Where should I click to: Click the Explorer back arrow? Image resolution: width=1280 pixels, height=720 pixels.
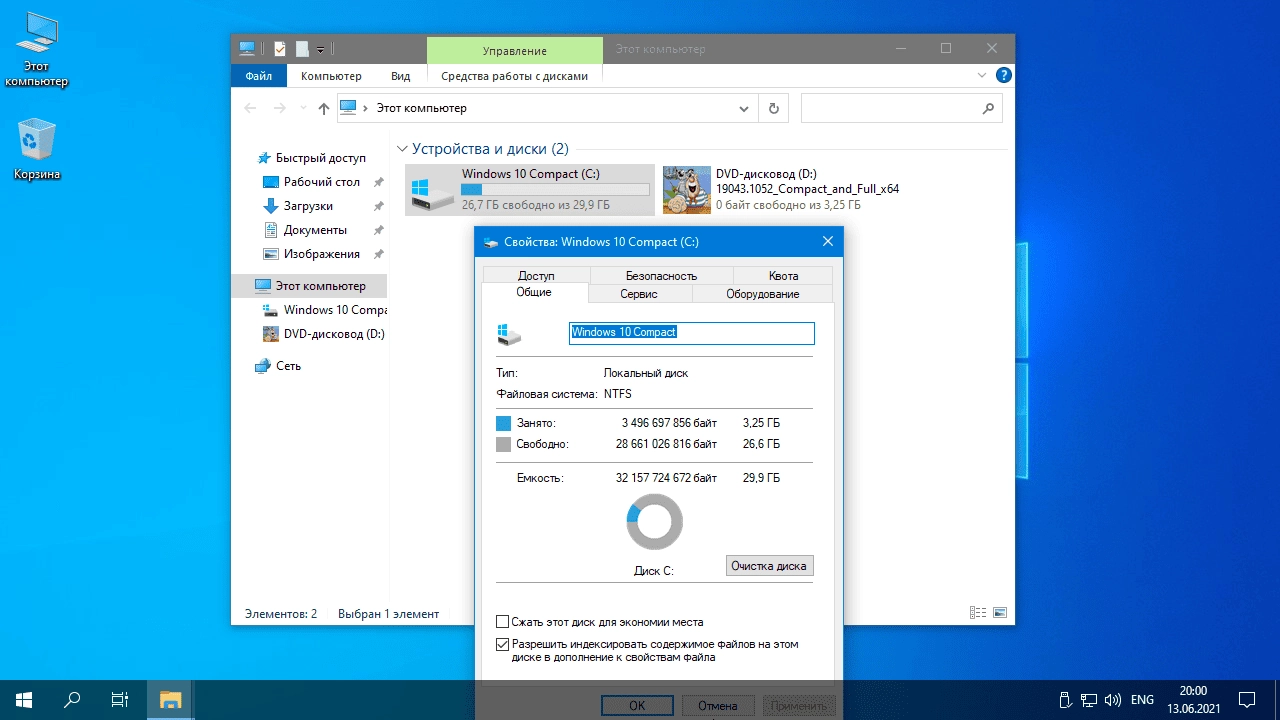tap(250, 108)
